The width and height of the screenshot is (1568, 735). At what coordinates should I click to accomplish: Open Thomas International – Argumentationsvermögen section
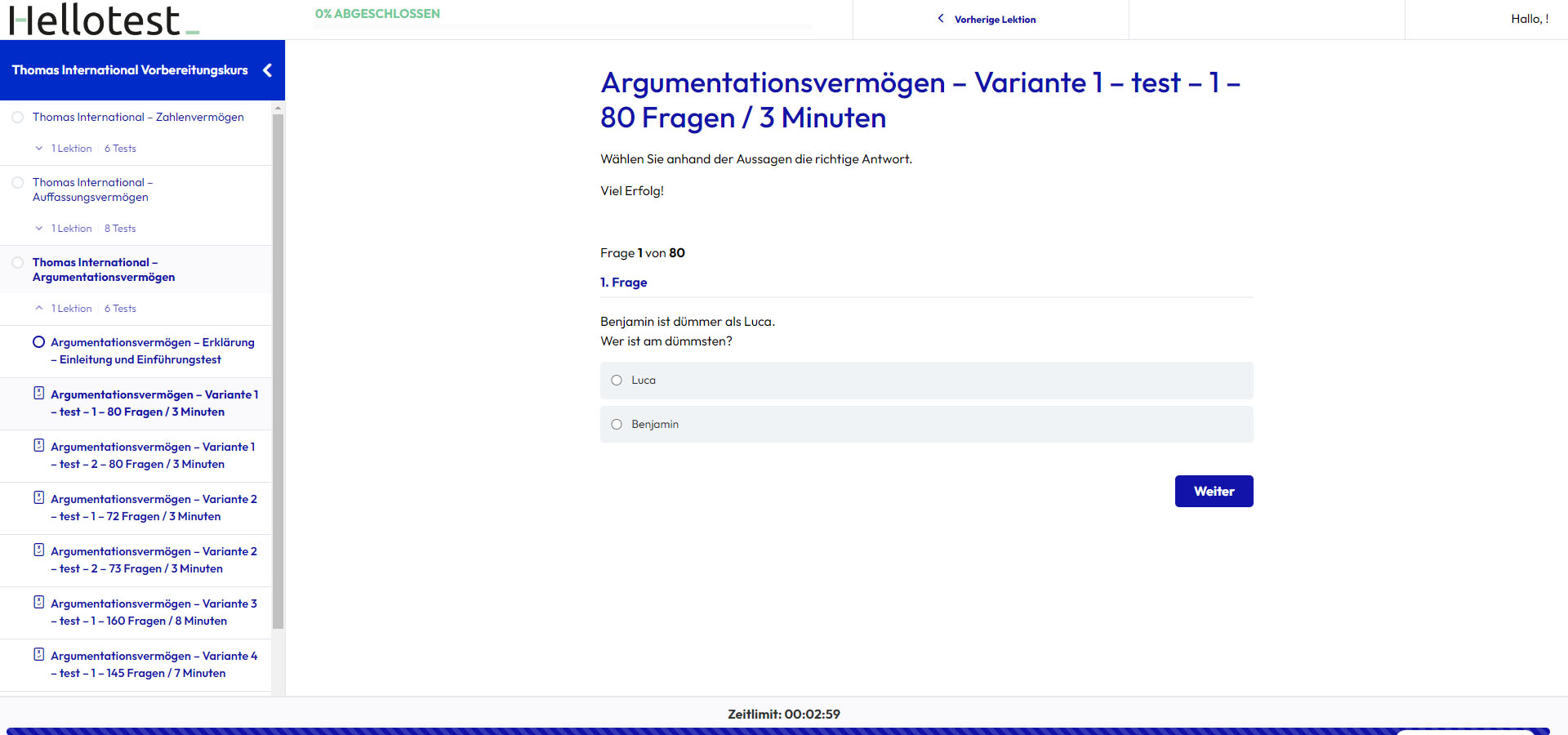[104, 270]
